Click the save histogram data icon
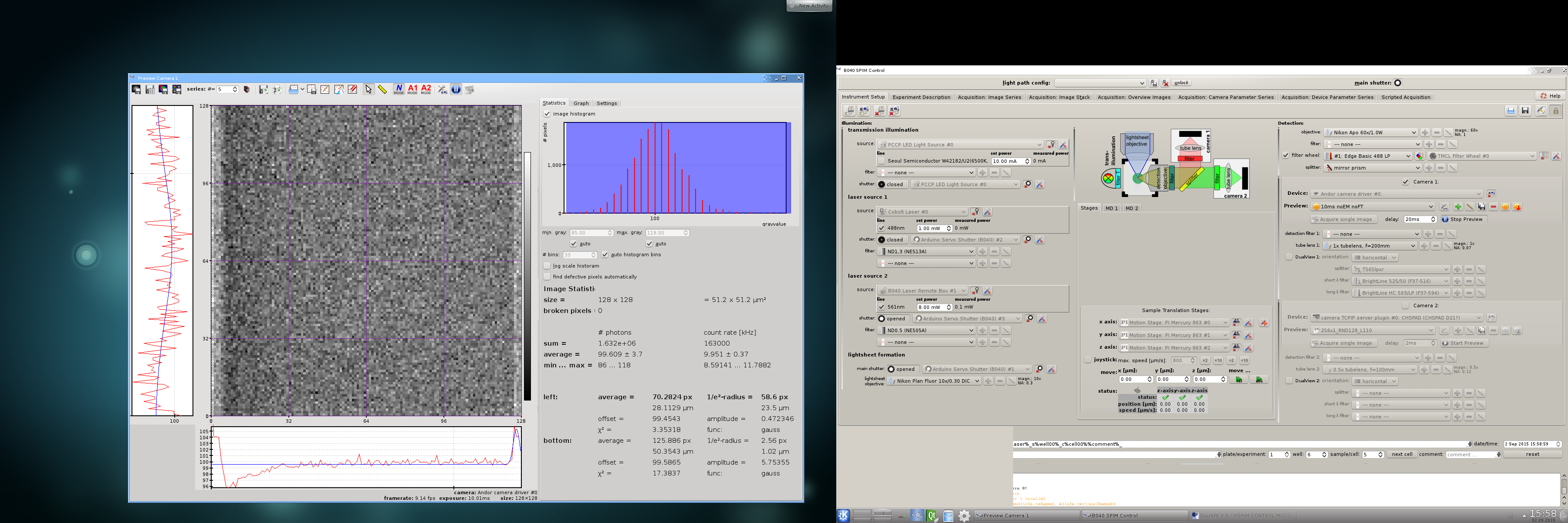 (x=150, y=89)
